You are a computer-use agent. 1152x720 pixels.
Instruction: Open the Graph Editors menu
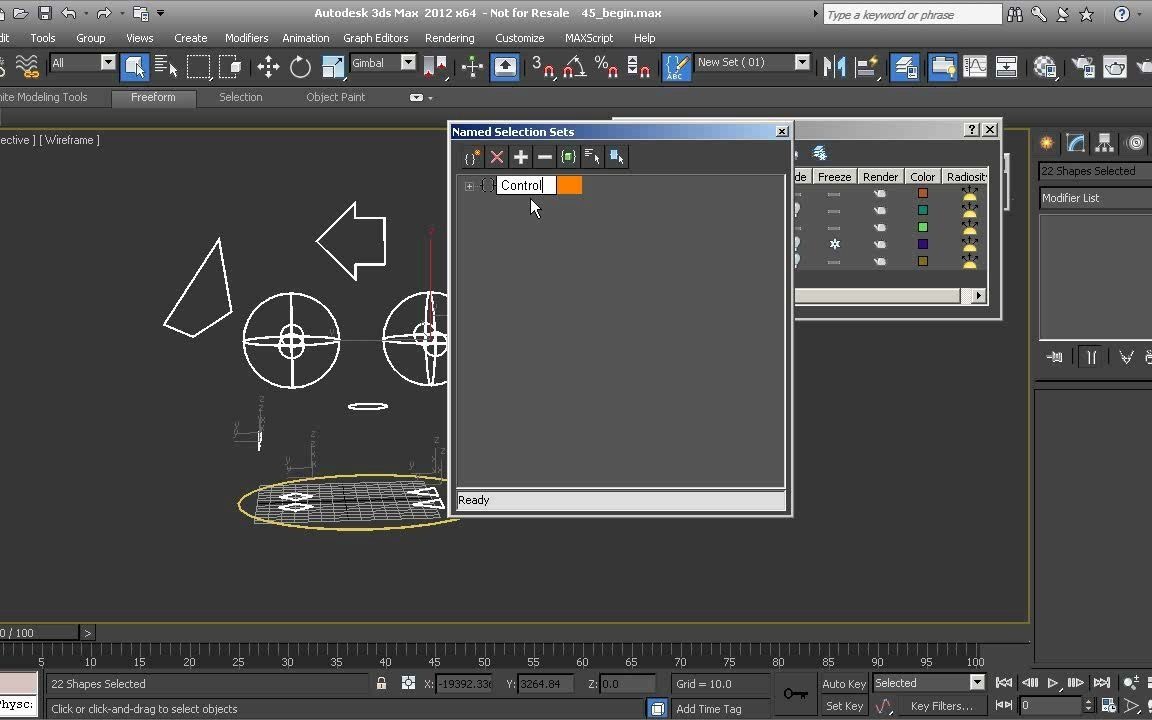(375, 38)
